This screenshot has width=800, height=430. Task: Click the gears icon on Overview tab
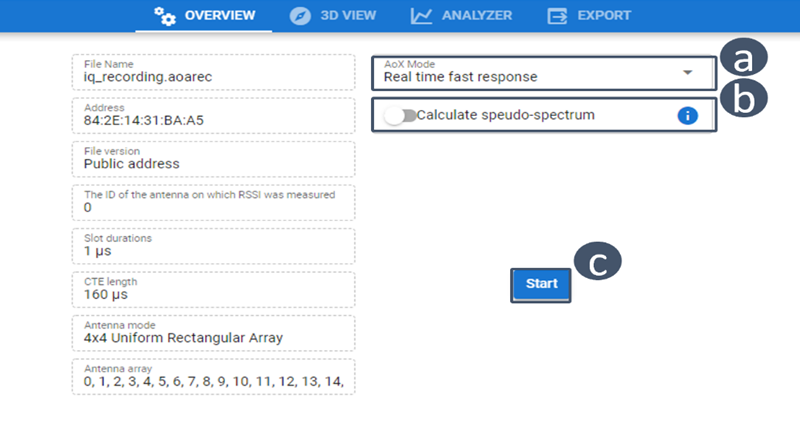(x=165, y=16)
